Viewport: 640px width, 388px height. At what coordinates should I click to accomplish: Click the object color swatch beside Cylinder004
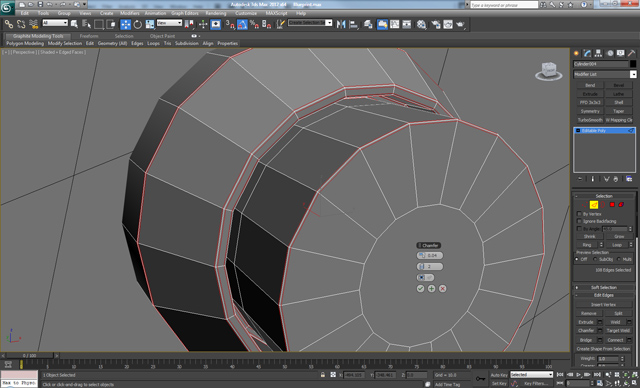(633, 64)
